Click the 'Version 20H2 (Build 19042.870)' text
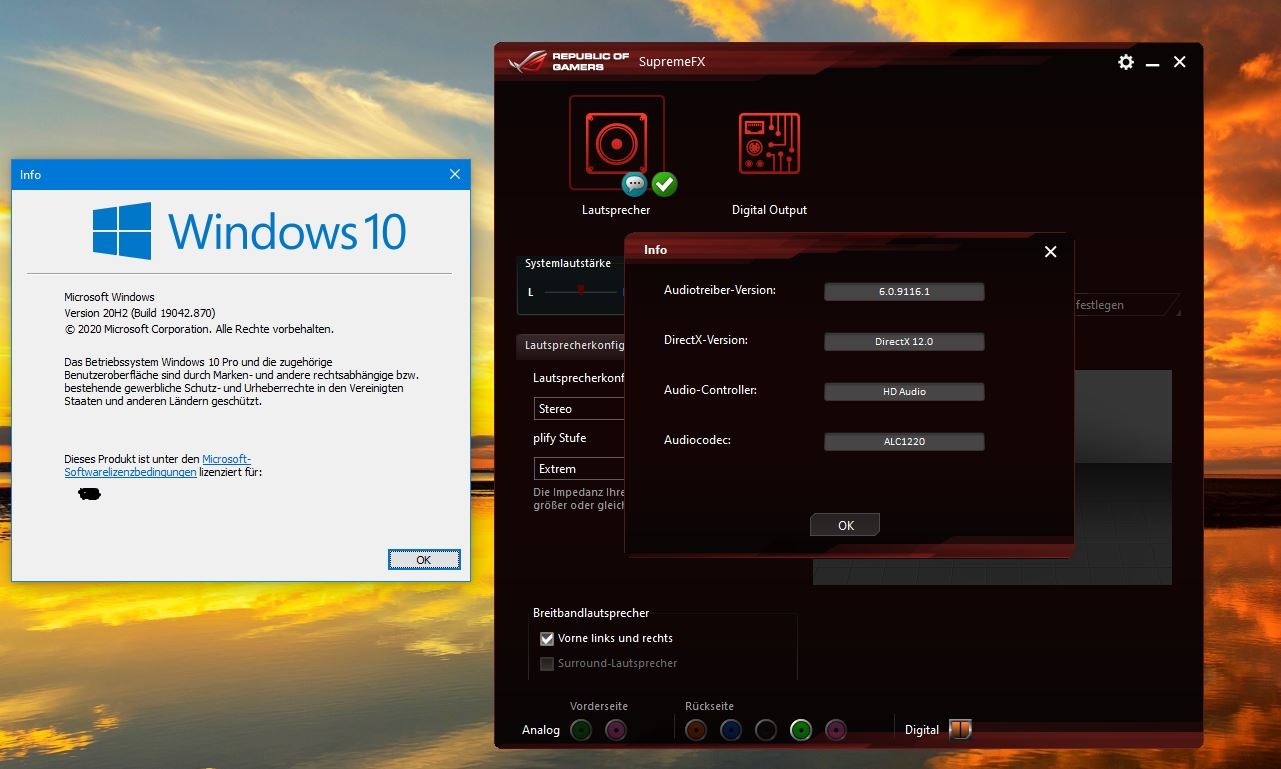Viewport: 1281px width, 769px height. [x=140, y=313]
